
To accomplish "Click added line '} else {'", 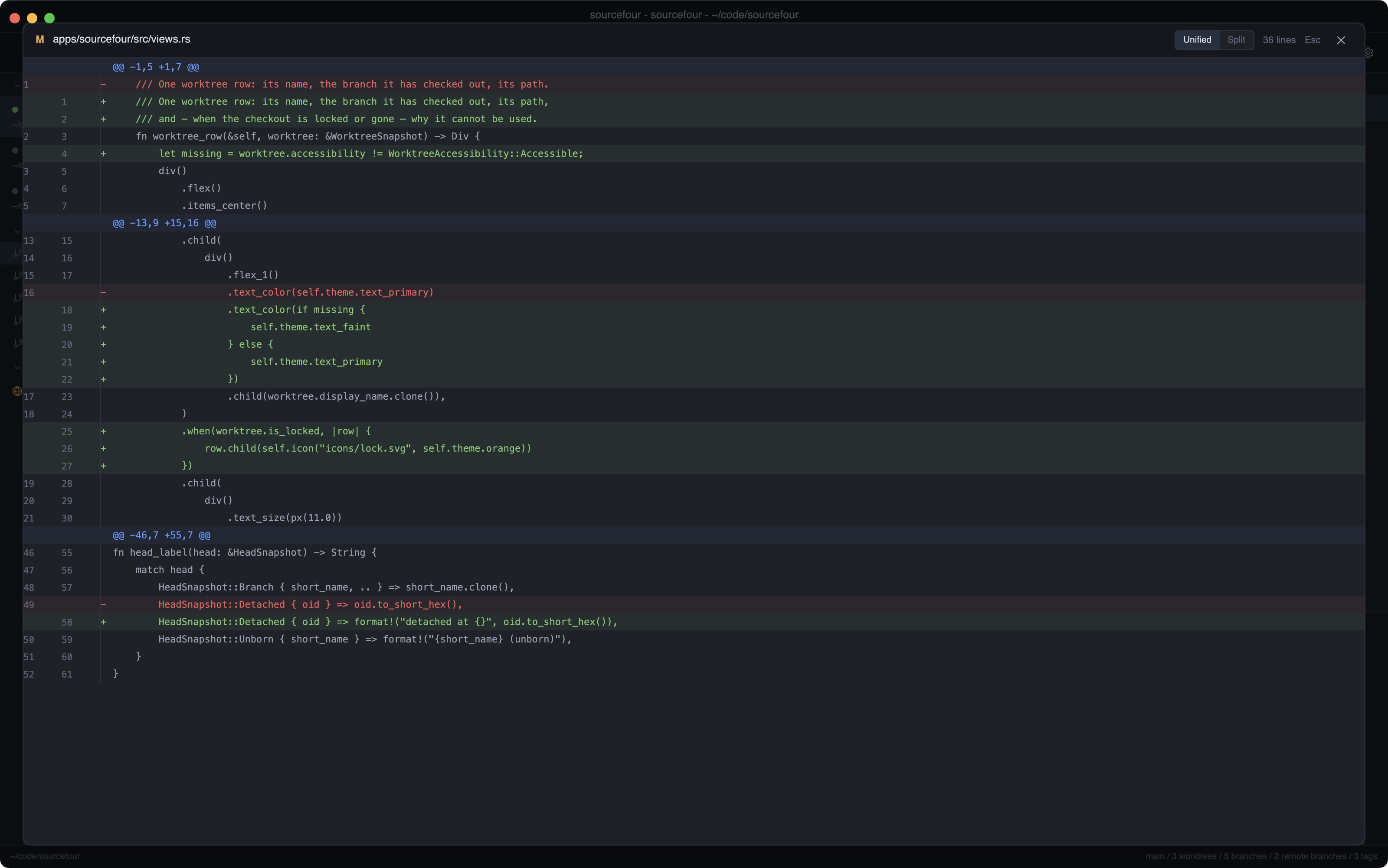I will coord(694,344).
